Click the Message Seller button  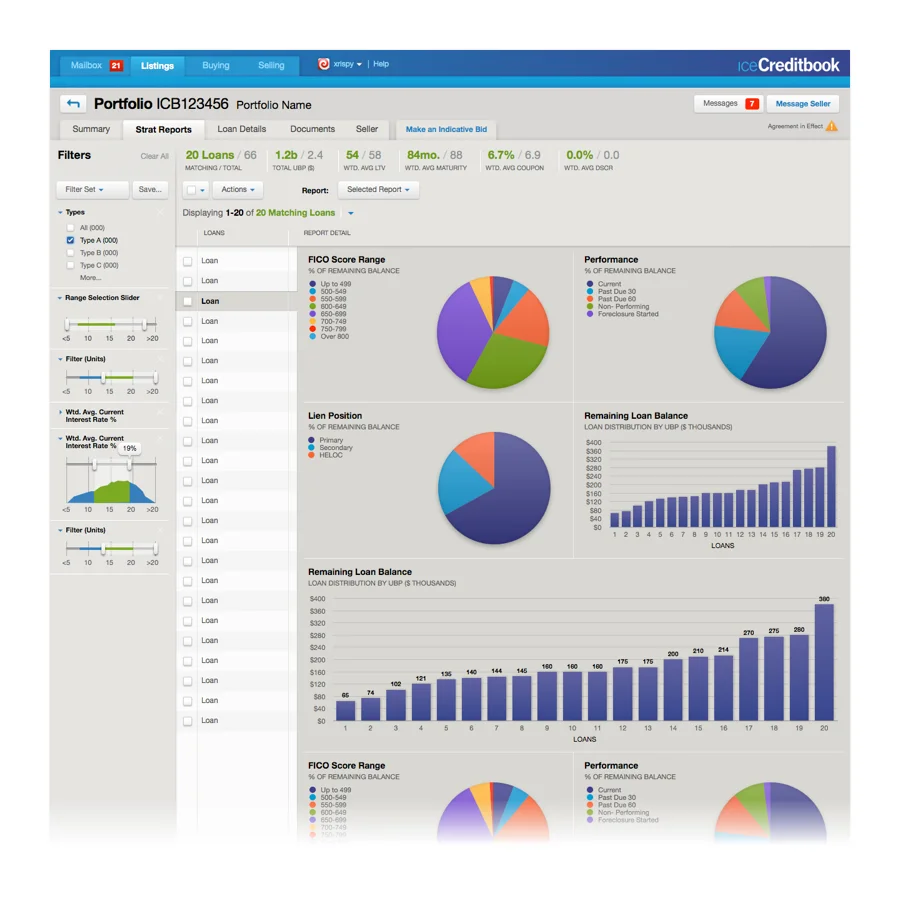coord(803,104)
